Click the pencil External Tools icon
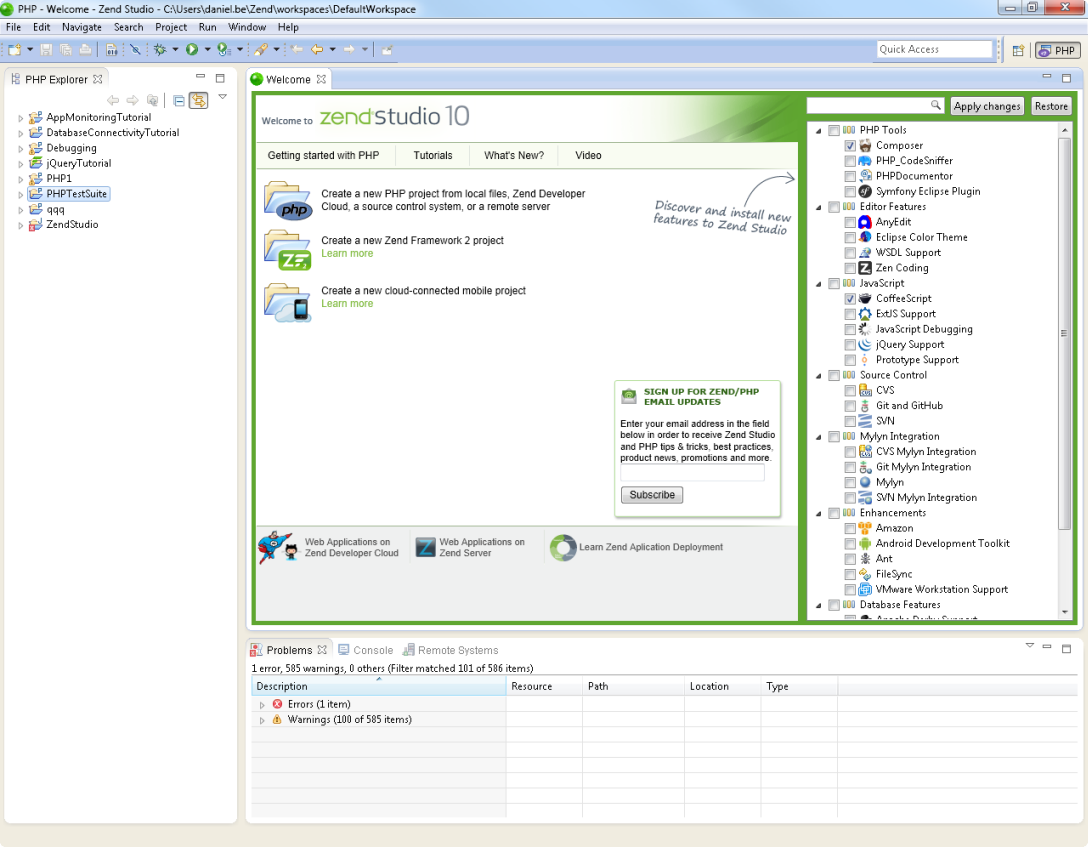The height and width of the screenshot is (847, 1088). 261,49
